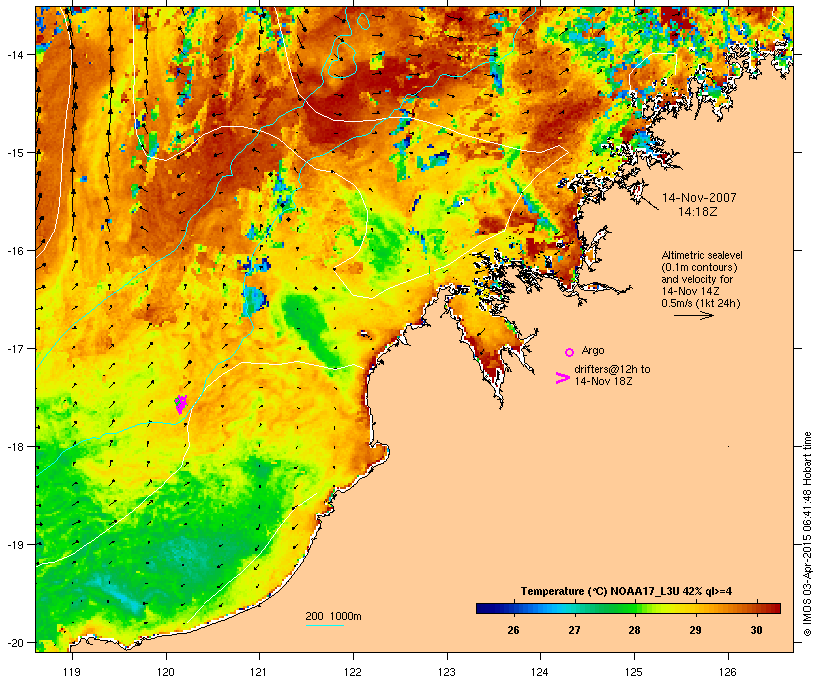Click the Argo legend label
The image size is (820, 680).
[x=593, y=350]
